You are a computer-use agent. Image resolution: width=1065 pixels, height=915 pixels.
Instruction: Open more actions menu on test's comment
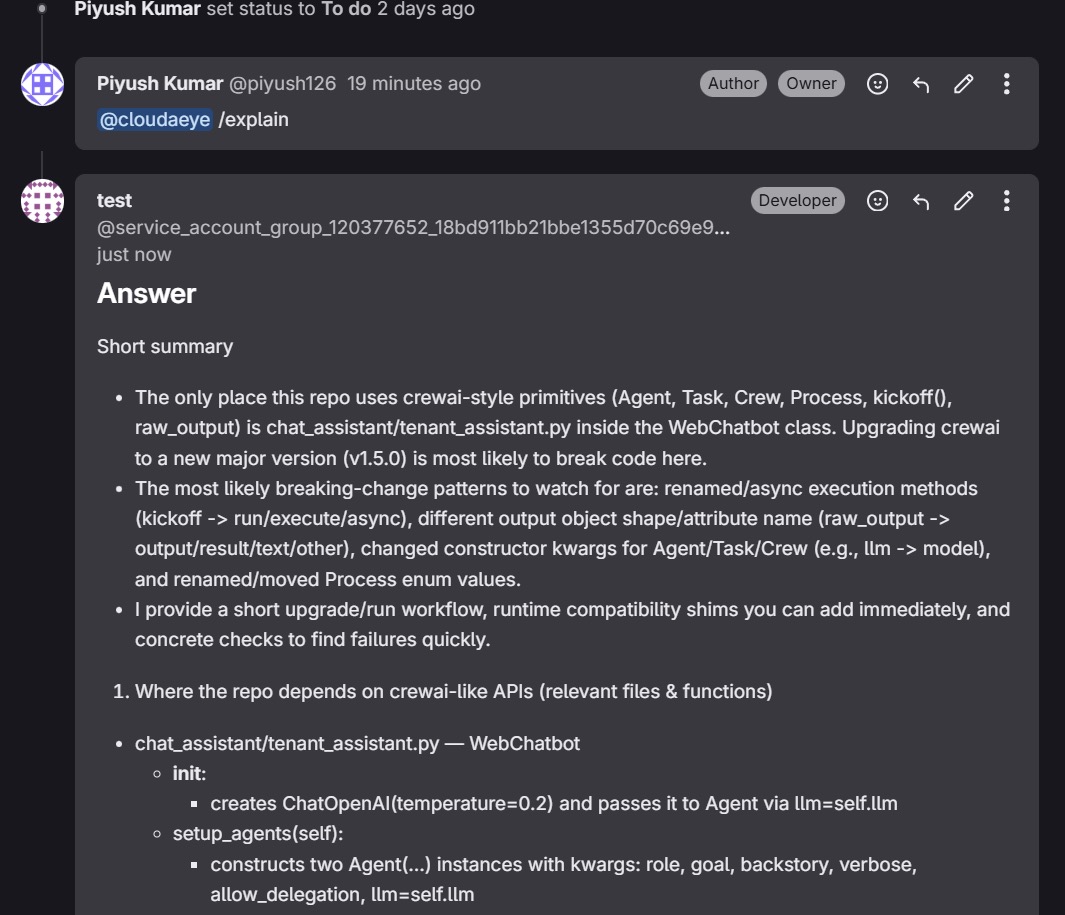(1007, 200)
